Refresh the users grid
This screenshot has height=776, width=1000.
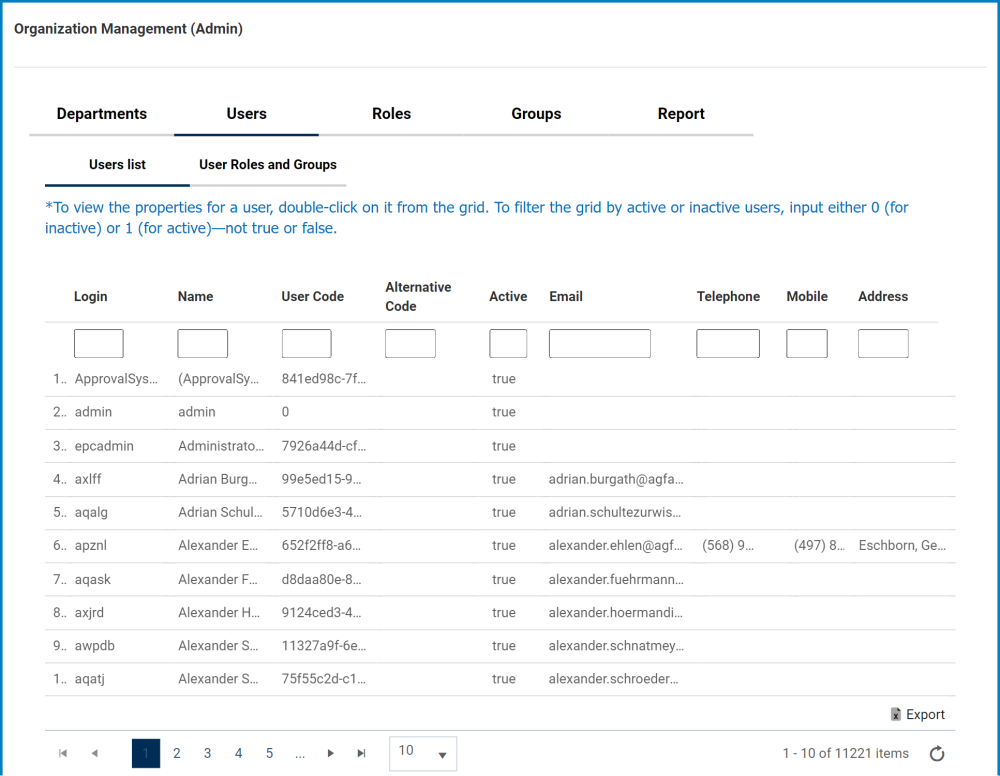tap(937, 754)
